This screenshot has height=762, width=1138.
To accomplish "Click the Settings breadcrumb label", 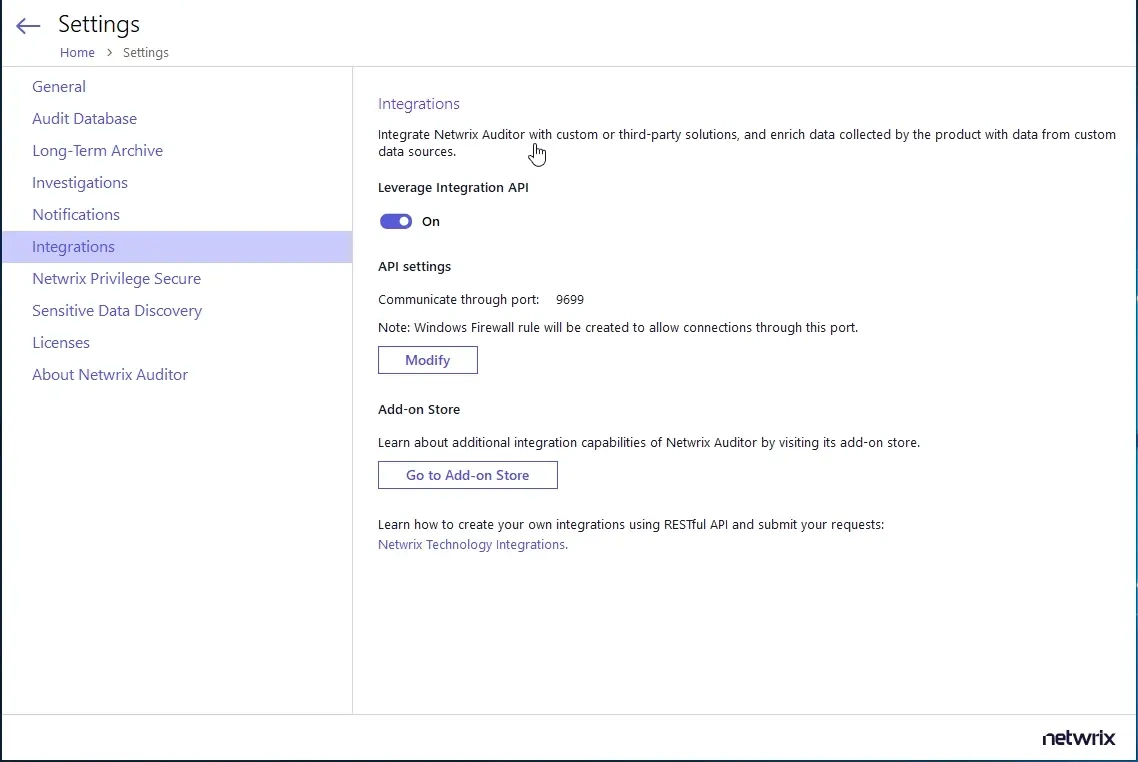I will tap(145, 52).
